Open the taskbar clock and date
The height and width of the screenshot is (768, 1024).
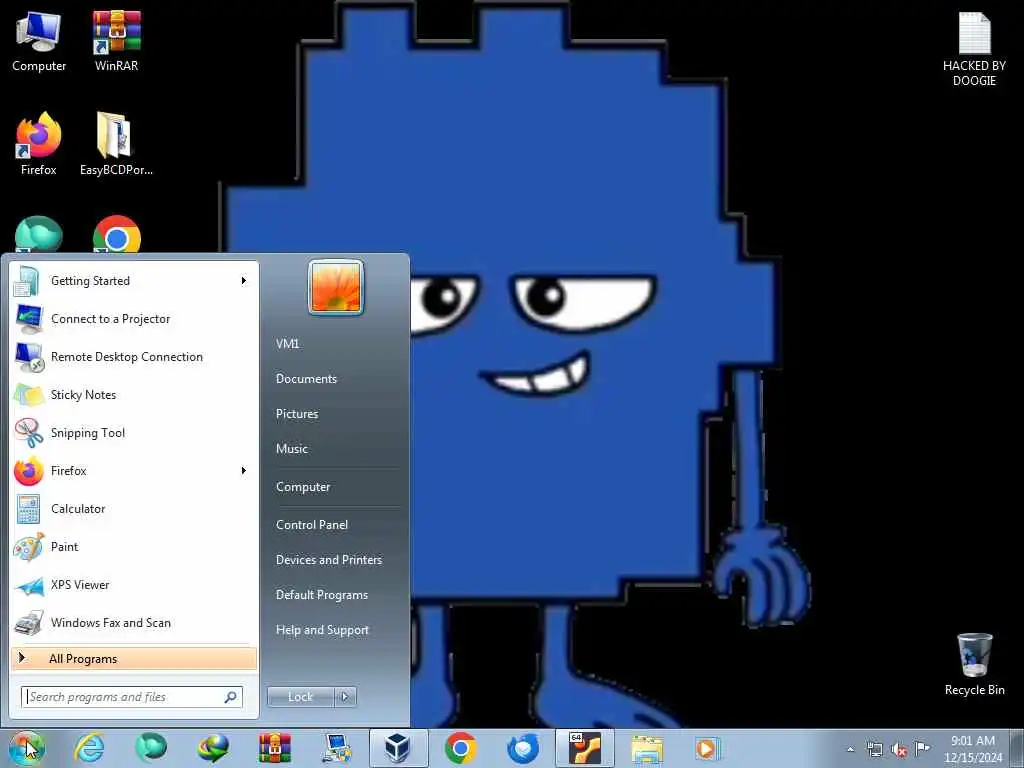973,749
